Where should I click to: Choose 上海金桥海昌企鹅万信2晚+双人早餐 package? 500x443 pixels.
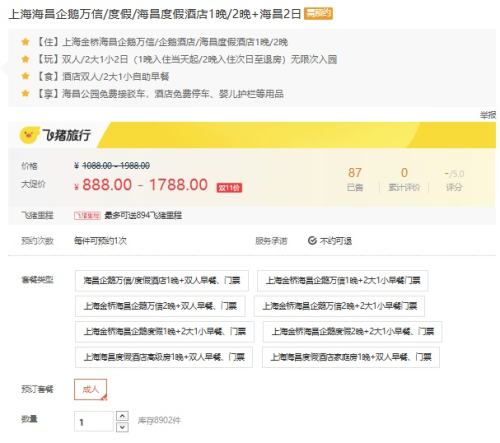tap(160, 306)
